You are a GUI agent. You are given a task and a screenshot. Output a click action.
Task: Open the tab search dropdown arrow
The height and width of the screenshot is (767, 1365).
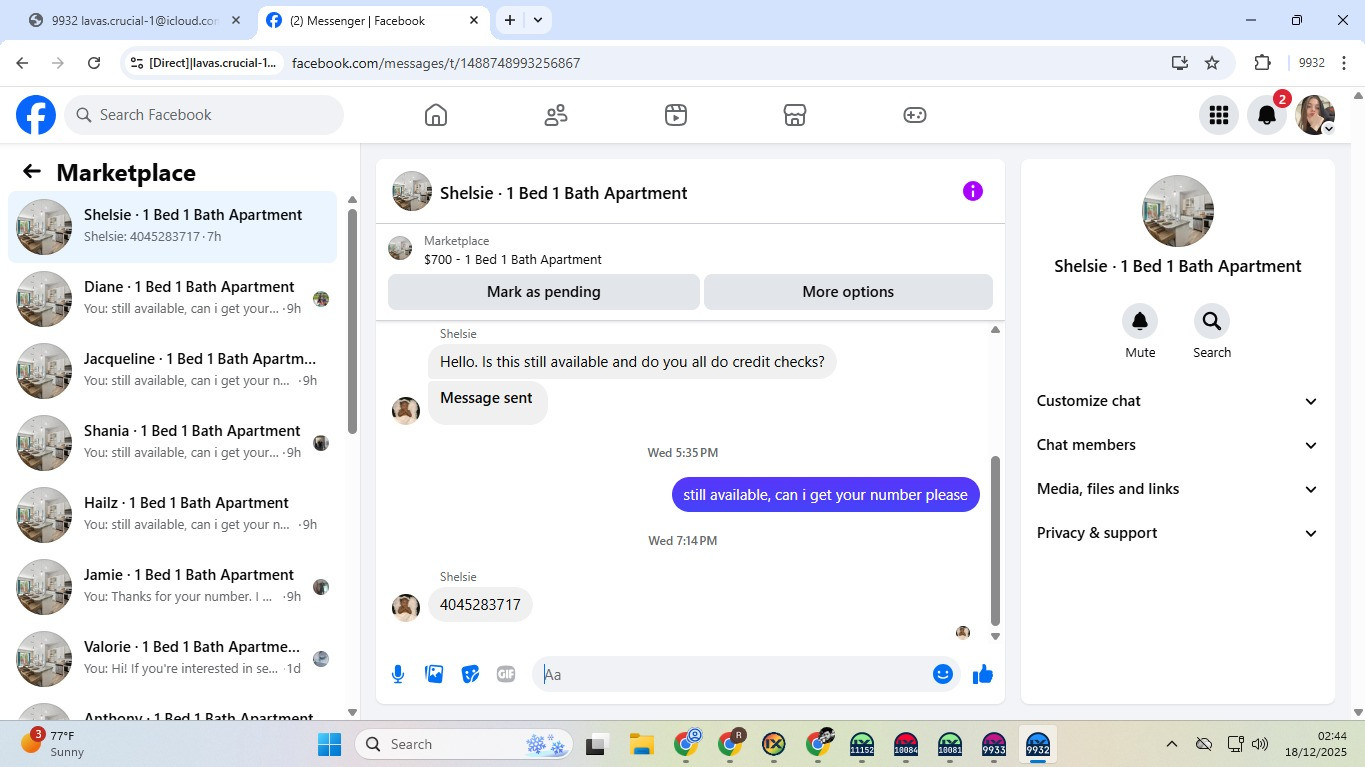coord(538,20)
